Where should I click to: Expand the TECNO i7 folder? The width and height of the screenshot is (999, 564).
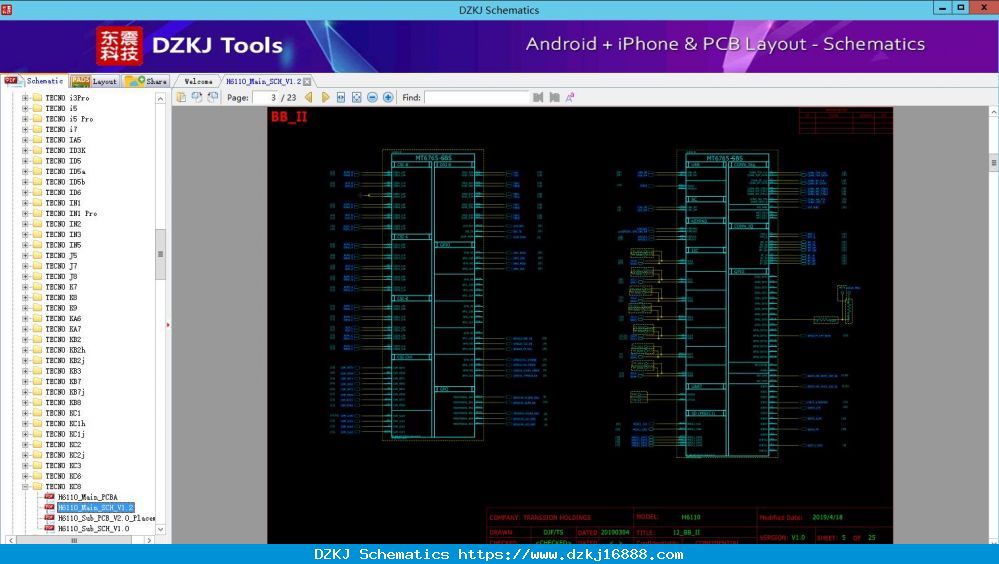pos(25,129)
